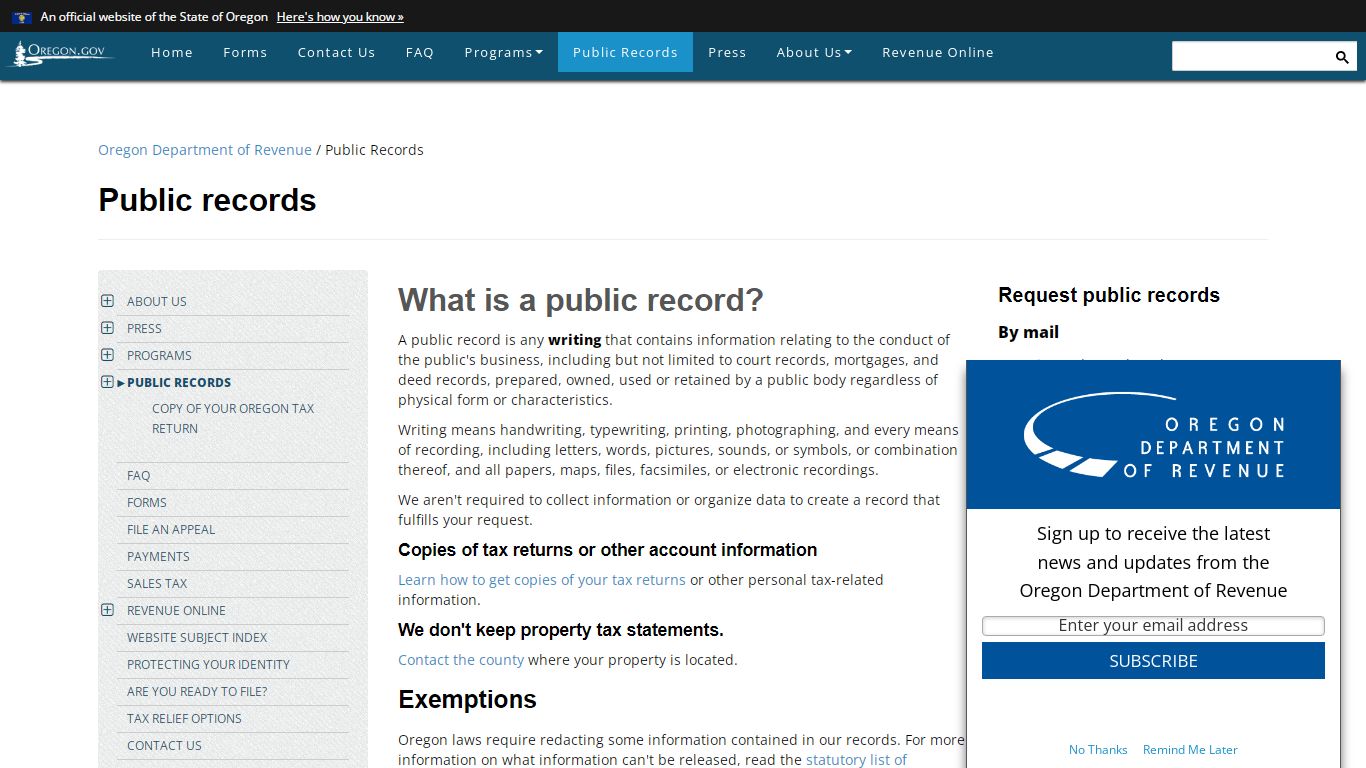
Task: Open the About Us sidebar link
Action: pos(157,302)
